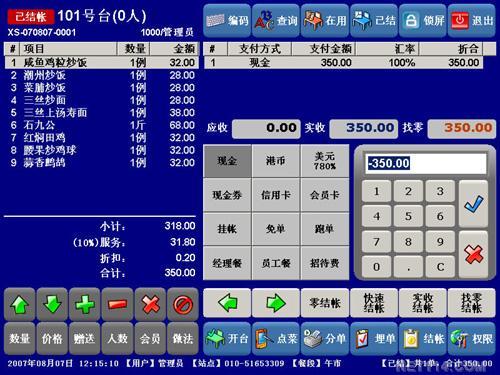Image resolution: width=500 pixels, height=375 pixels.
Task: Click the -350.00 amount input field
Action: [x=426, y=163]
